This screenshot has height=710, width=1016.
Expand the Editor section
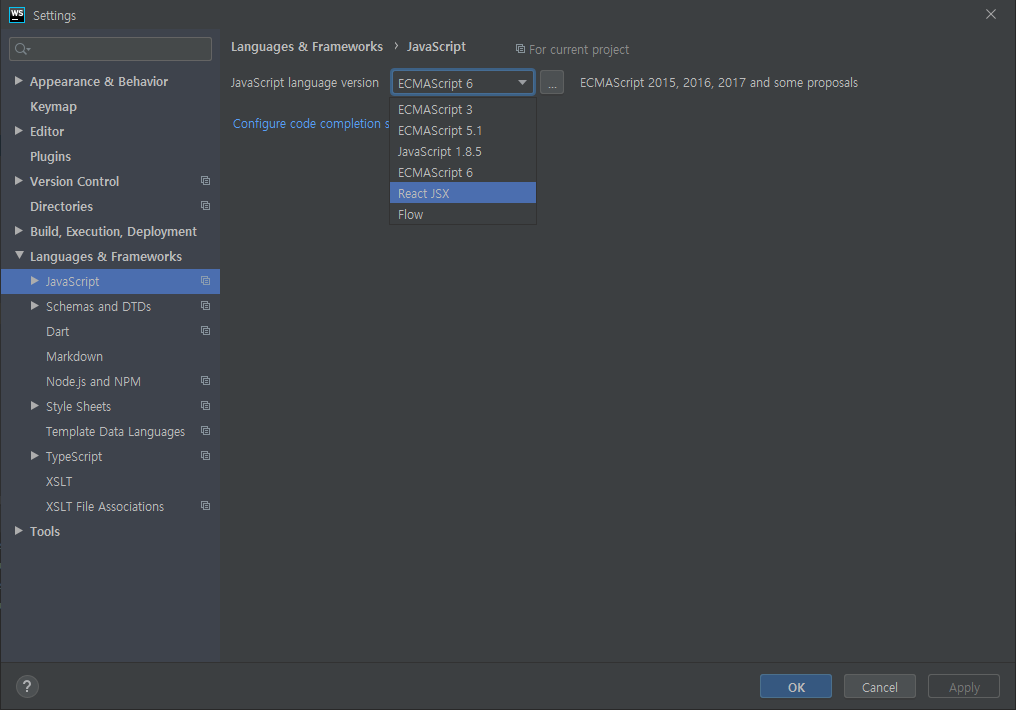pyautogui.click(x=19, y=131)
